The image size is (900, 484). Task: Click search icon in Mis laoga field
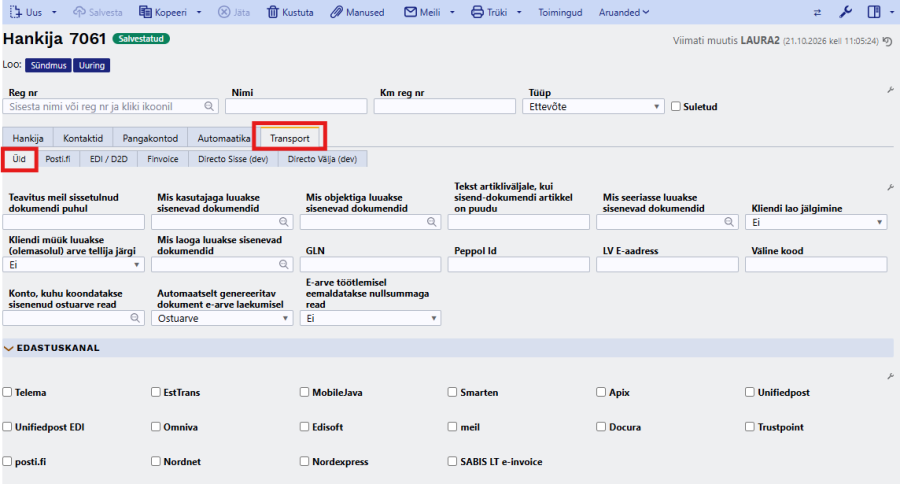point(284,264)
